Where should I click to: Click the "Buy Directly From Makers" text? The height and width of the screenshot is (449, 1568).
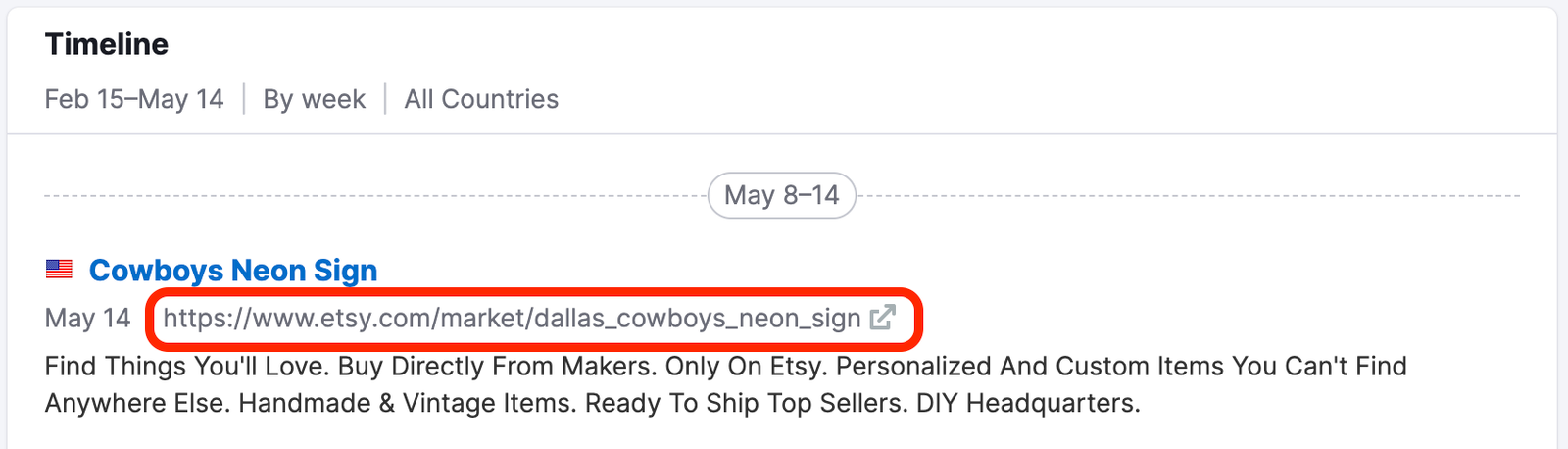pos(497,367)
